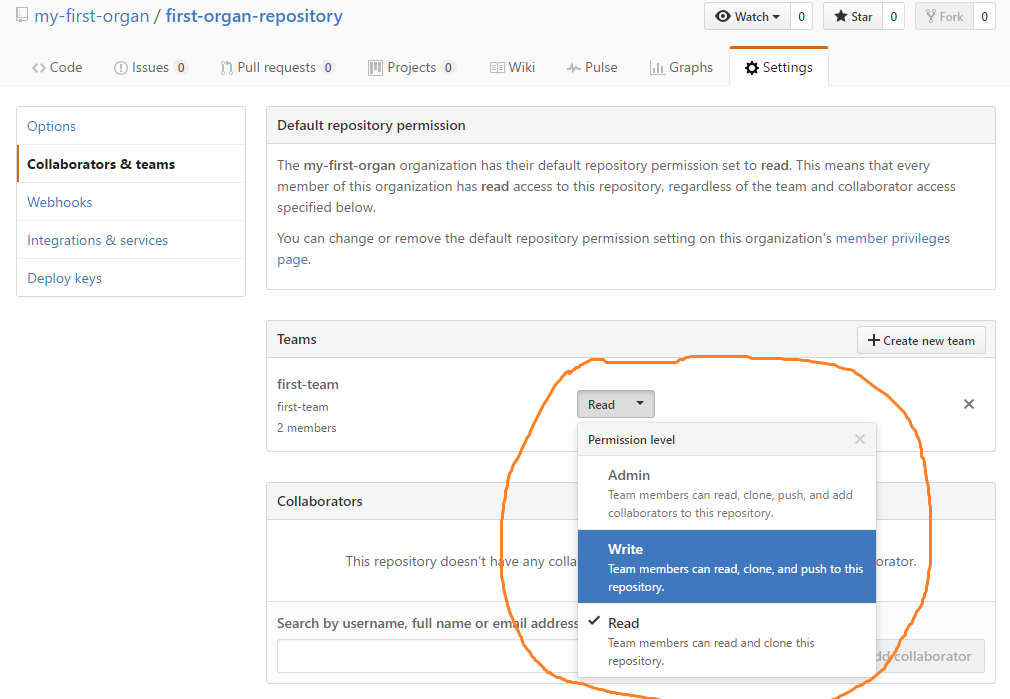The height and width of the screenshot is (699, 1010).
Task: Click the Star button
Action: pos(853,16)
